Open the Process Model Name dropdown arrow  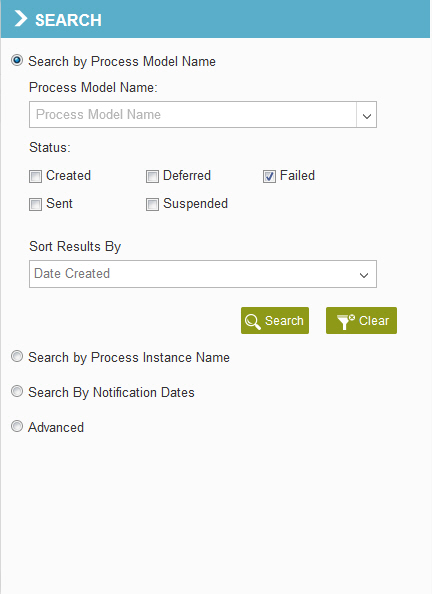(x=366, y=115)
